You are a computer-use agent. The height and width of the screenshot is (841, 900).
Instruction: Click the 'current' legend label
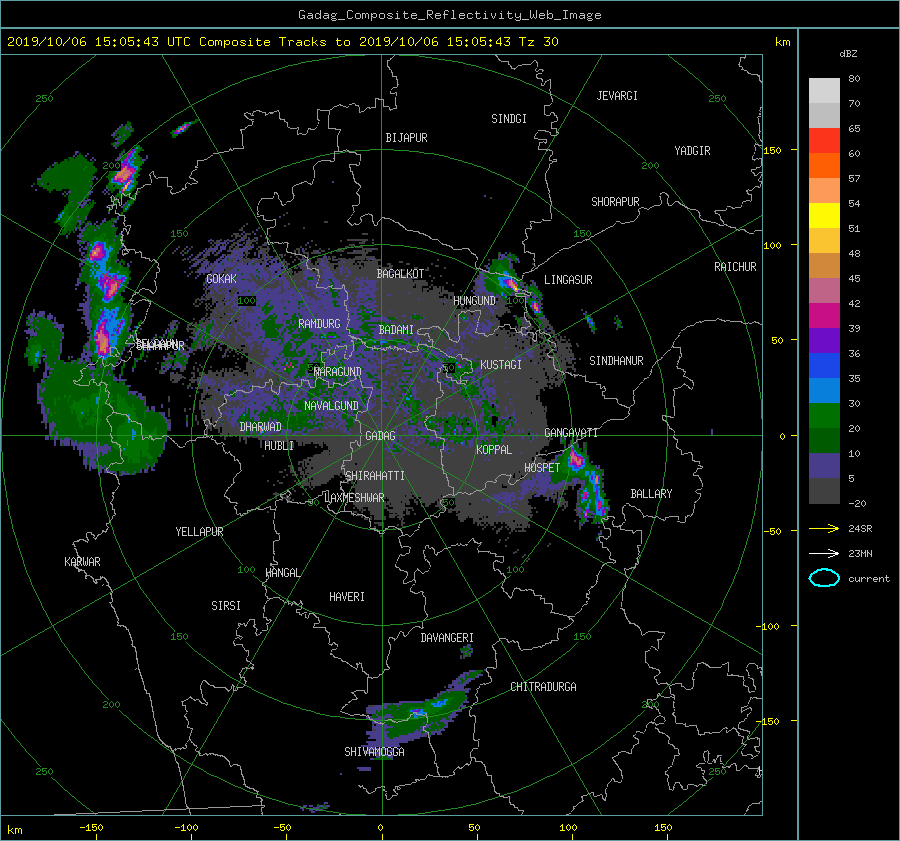coord(868,579)
